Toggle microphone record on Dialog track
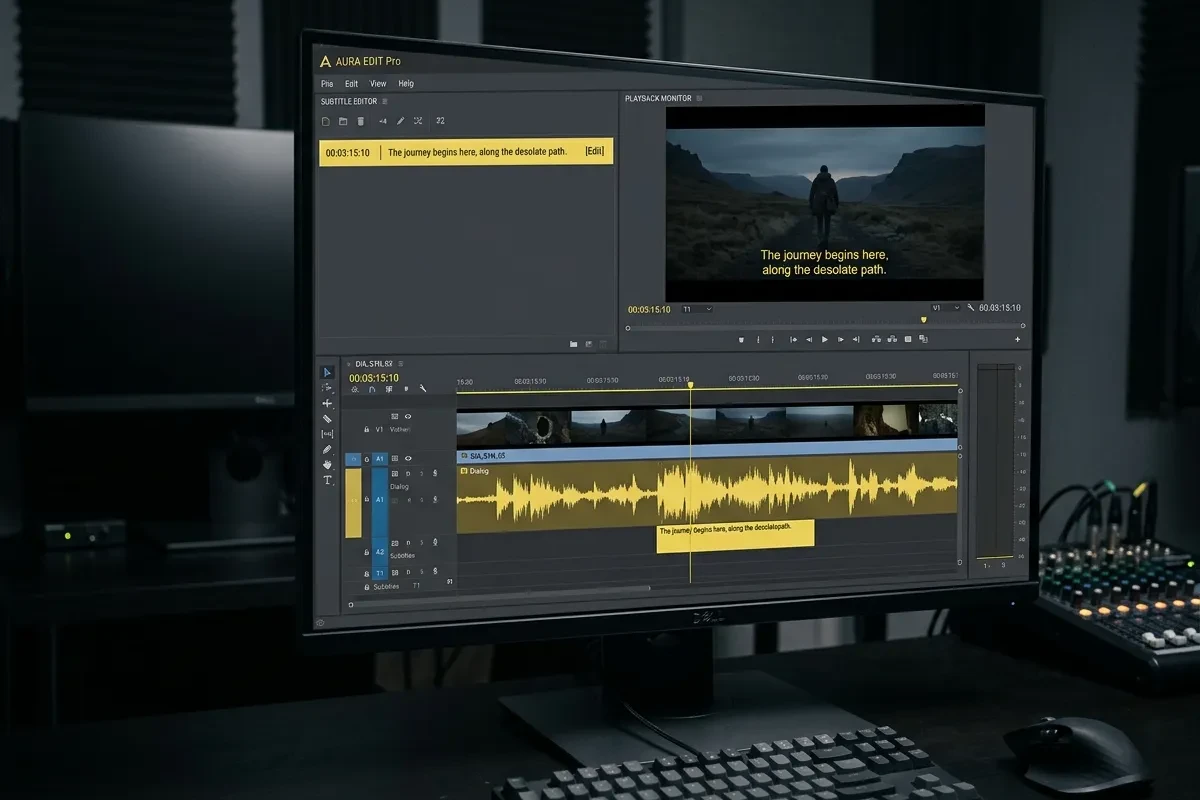Viewport: 1200px width, 800px height. (x=435, y=473)
